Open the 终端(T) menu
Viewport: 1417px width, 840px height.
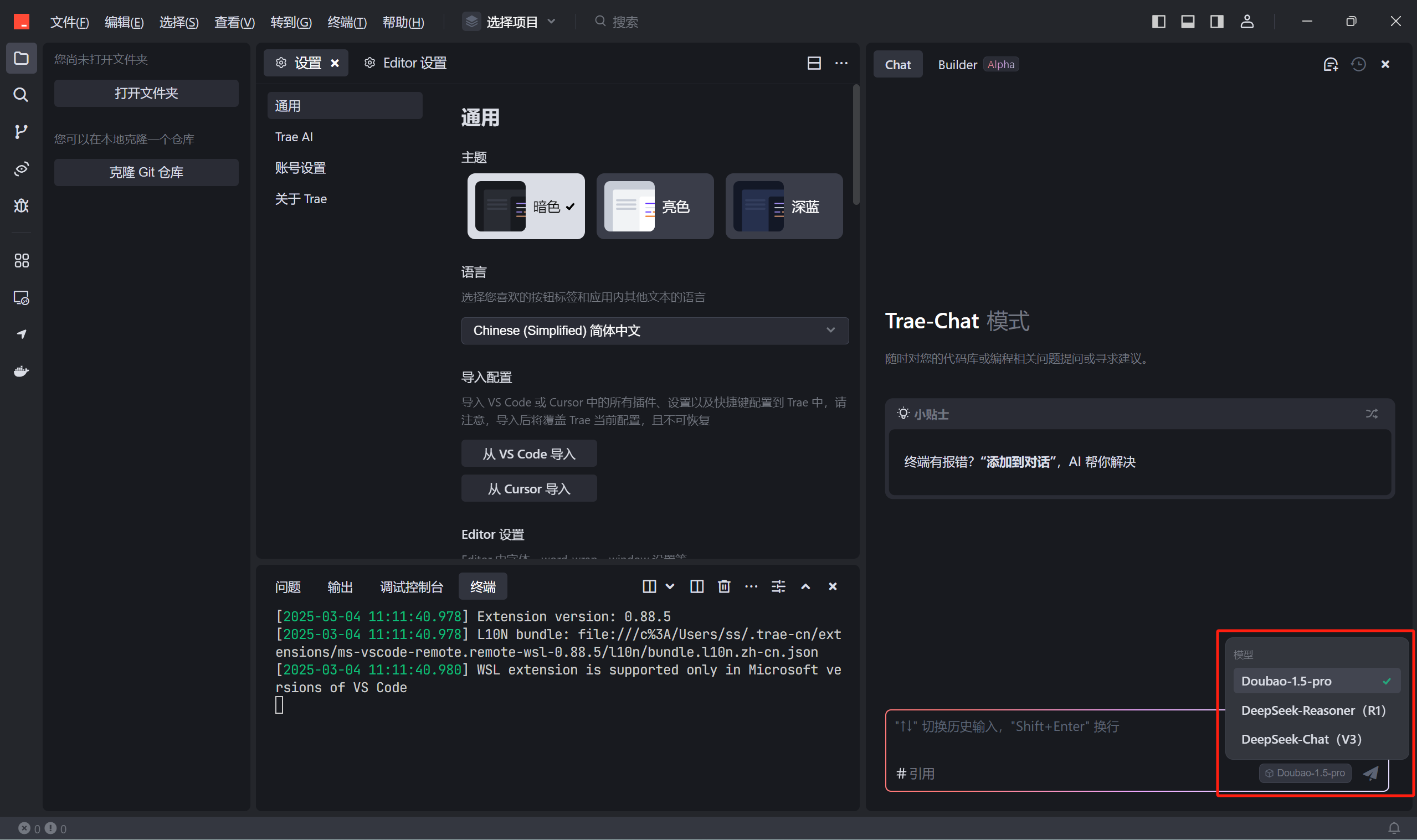[346, 22]
